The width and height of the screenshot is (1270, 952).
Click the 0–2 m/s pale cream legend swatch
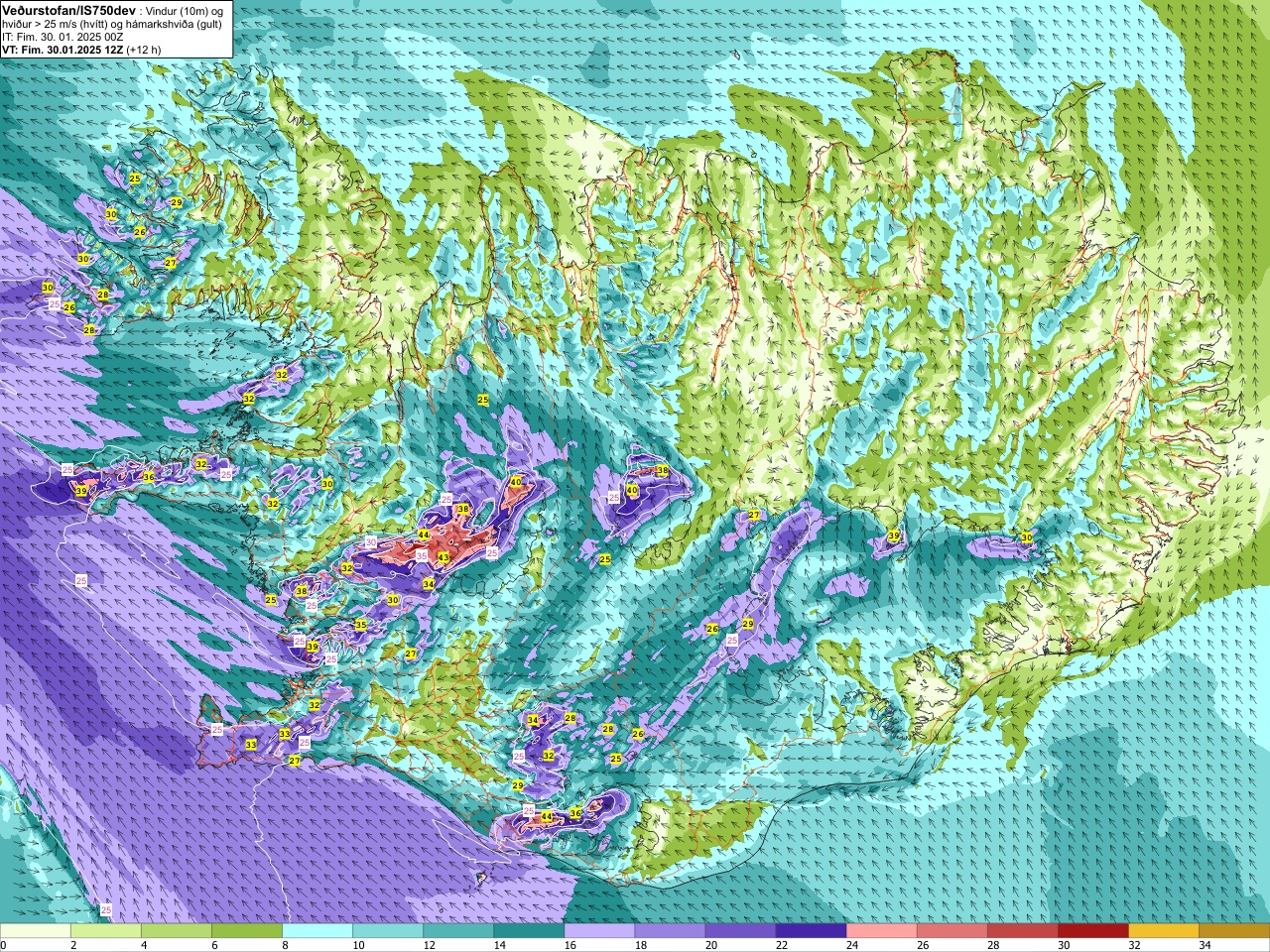click(36, 931)
